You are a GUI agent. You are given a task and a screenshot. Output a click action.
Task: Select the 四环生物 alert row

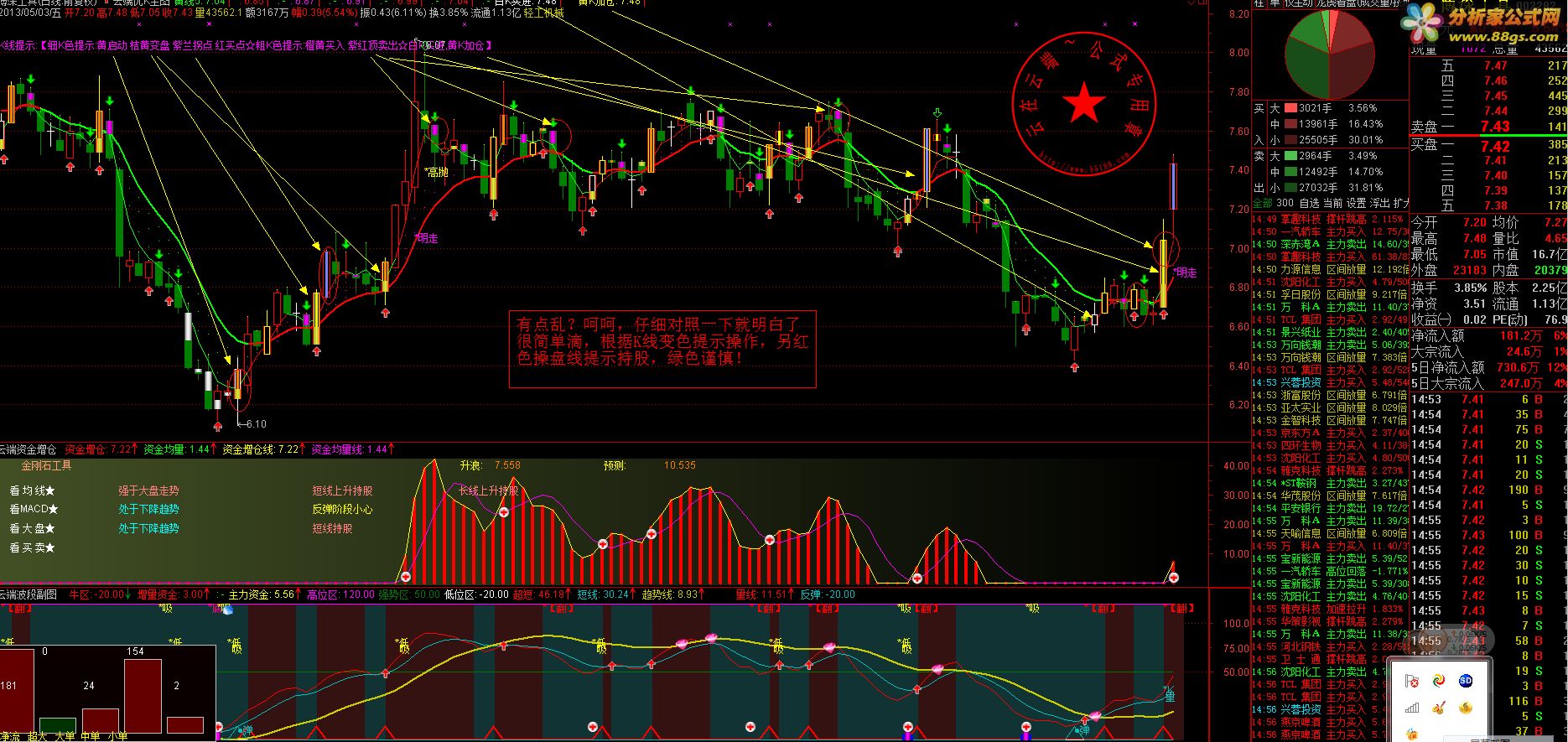(x=1331, y=445)
